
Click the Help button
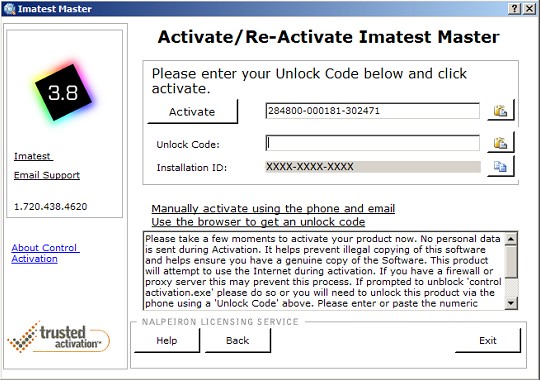[x=167, y=340]
